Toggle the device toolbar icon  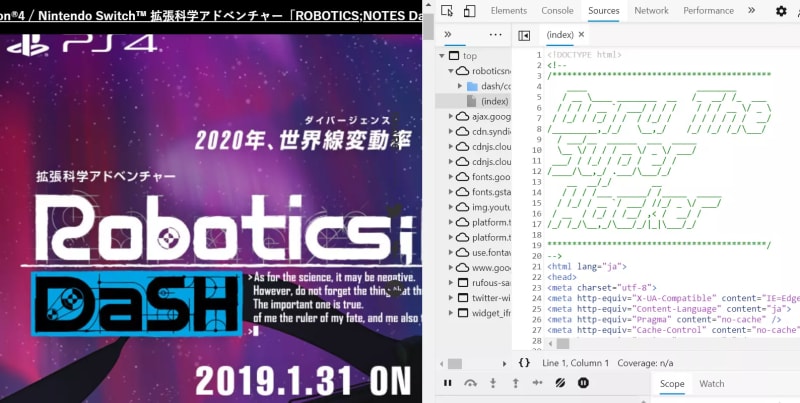click(x=469, y=11)
